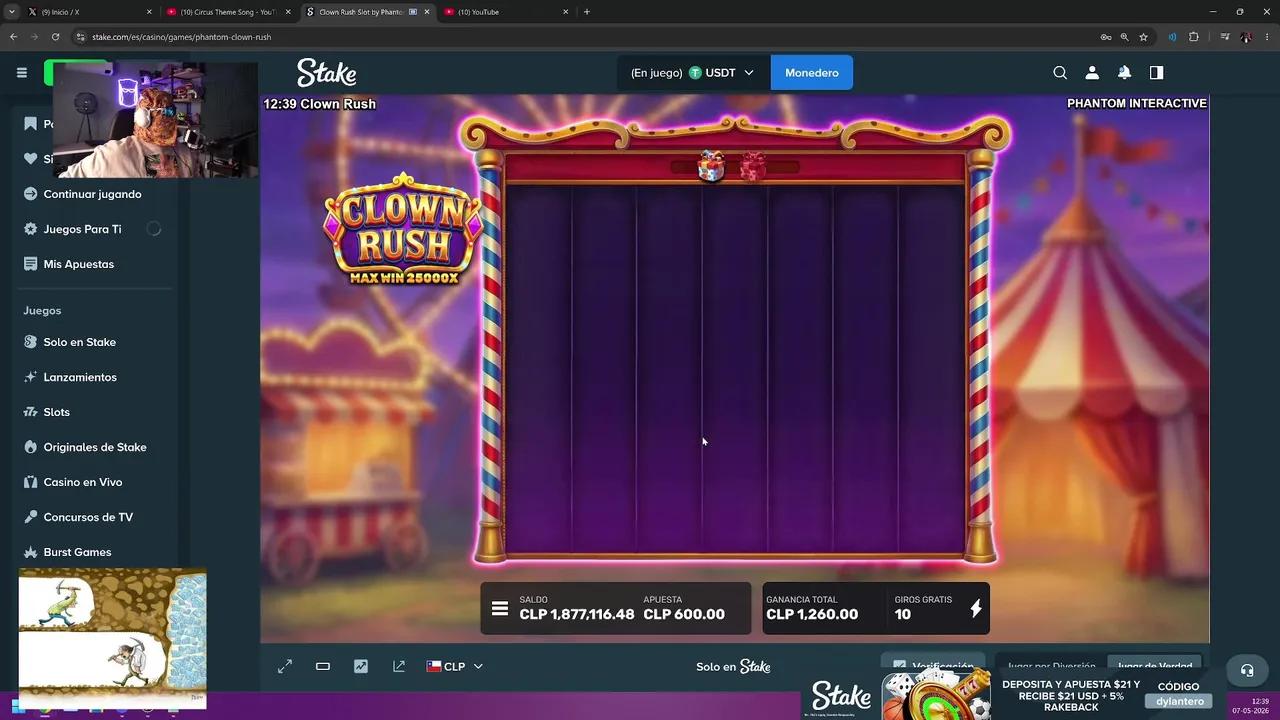Open Slots category

point(56,412)
